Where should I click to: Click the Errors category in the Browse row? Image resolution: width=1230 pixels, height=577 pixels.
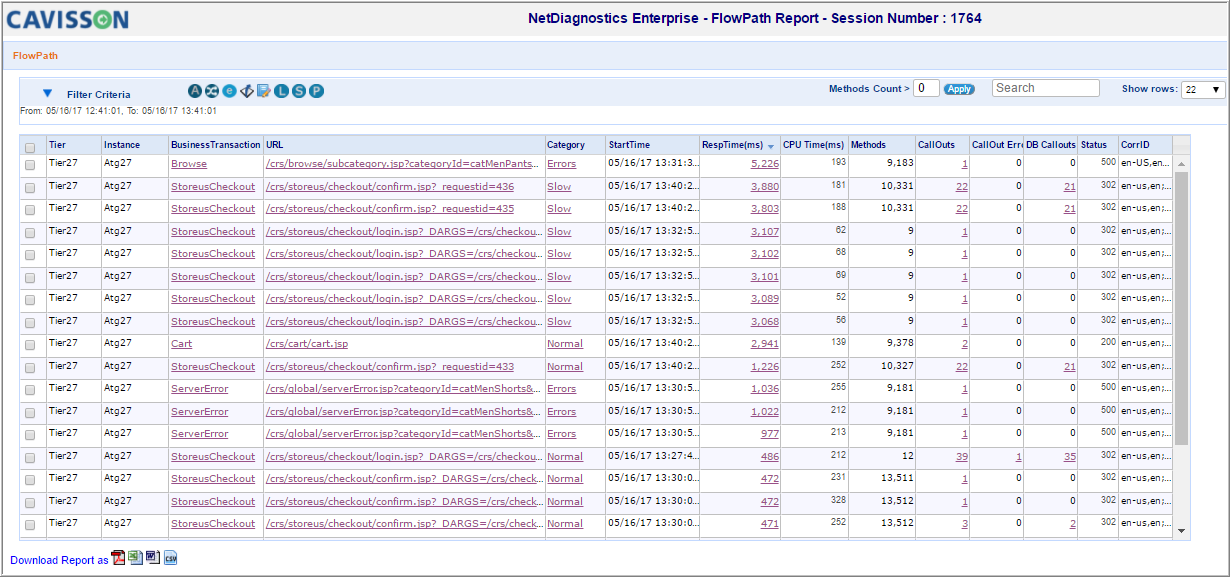point(562,164)
